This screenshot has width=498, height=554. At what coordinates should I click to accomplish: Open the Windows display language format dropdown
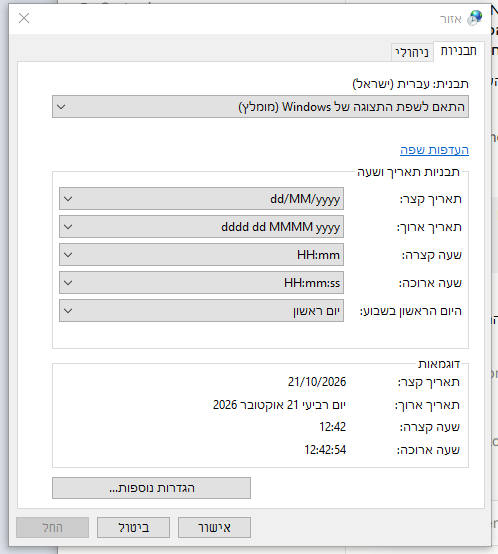click(260, 107)
